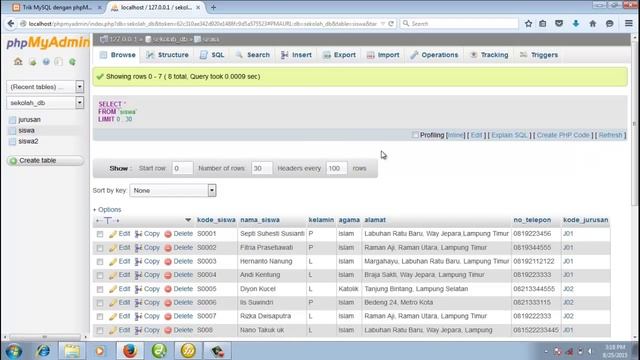This screenshot has height=360, width=640.
Task: Click the Firefox taskbar icon
Action: click(x=130, y=351)
